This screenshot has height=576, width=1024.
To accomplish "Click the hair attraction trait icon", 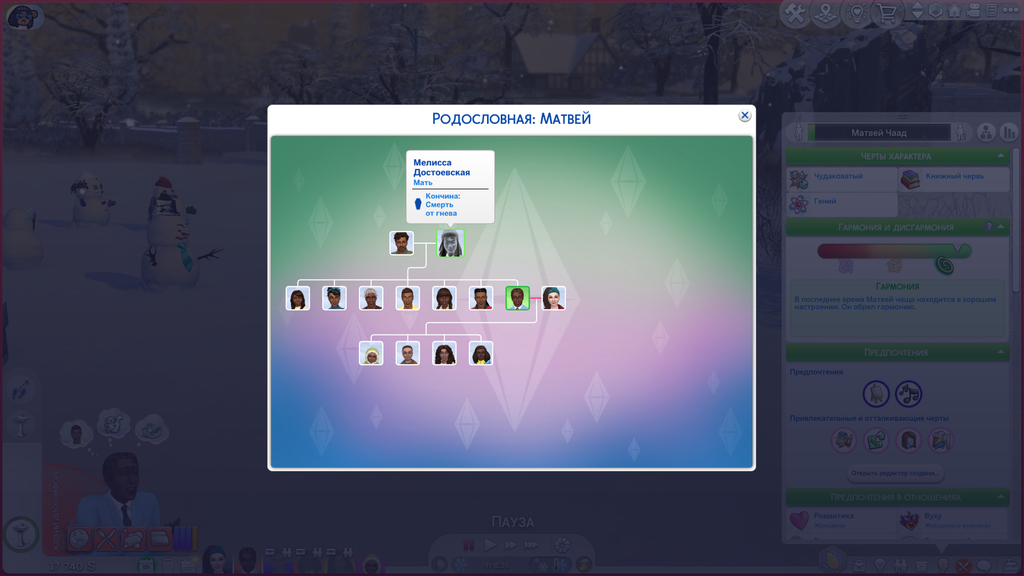I will click(x=908, y=441).
